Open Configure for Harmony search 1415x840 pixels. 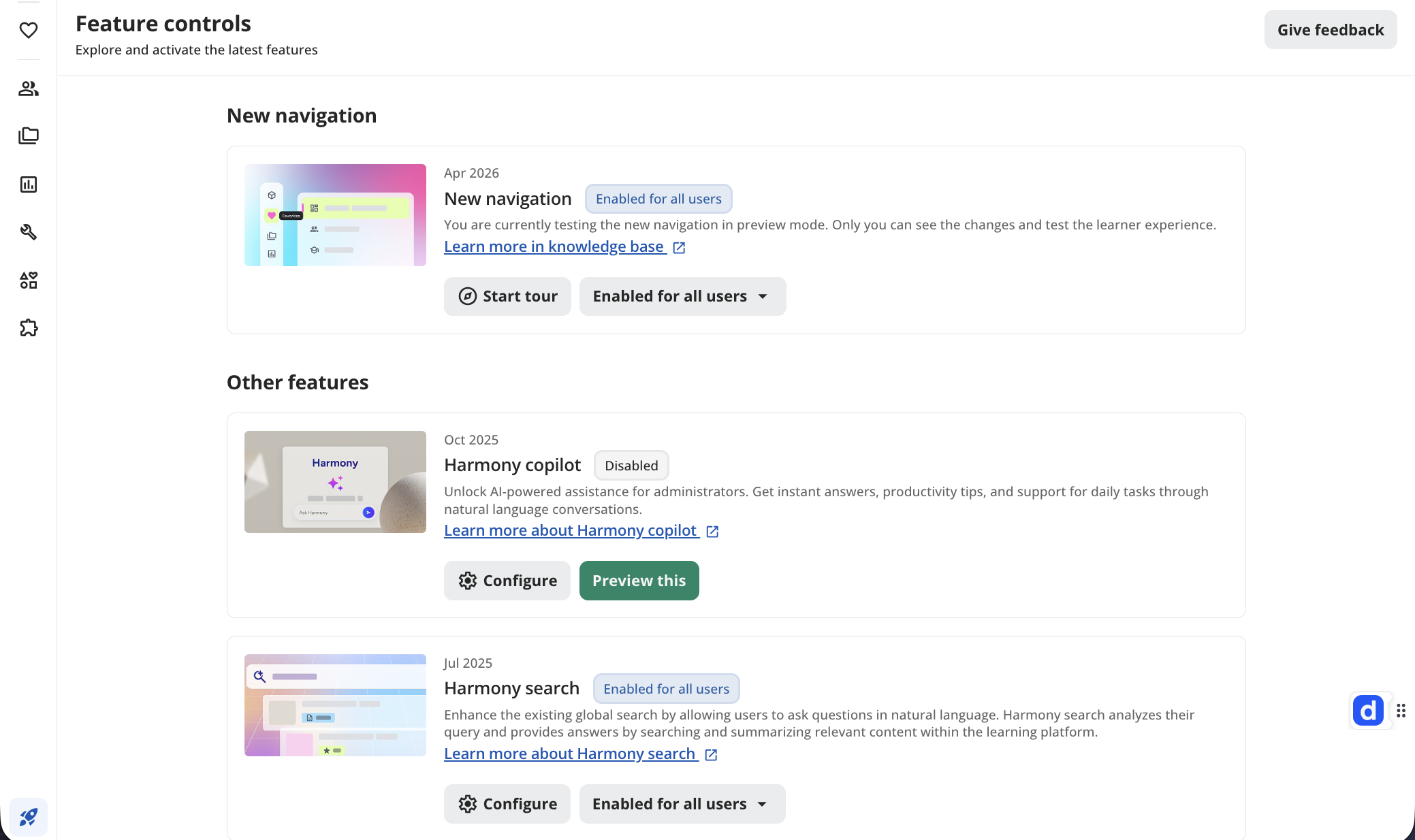click(507, 804)
